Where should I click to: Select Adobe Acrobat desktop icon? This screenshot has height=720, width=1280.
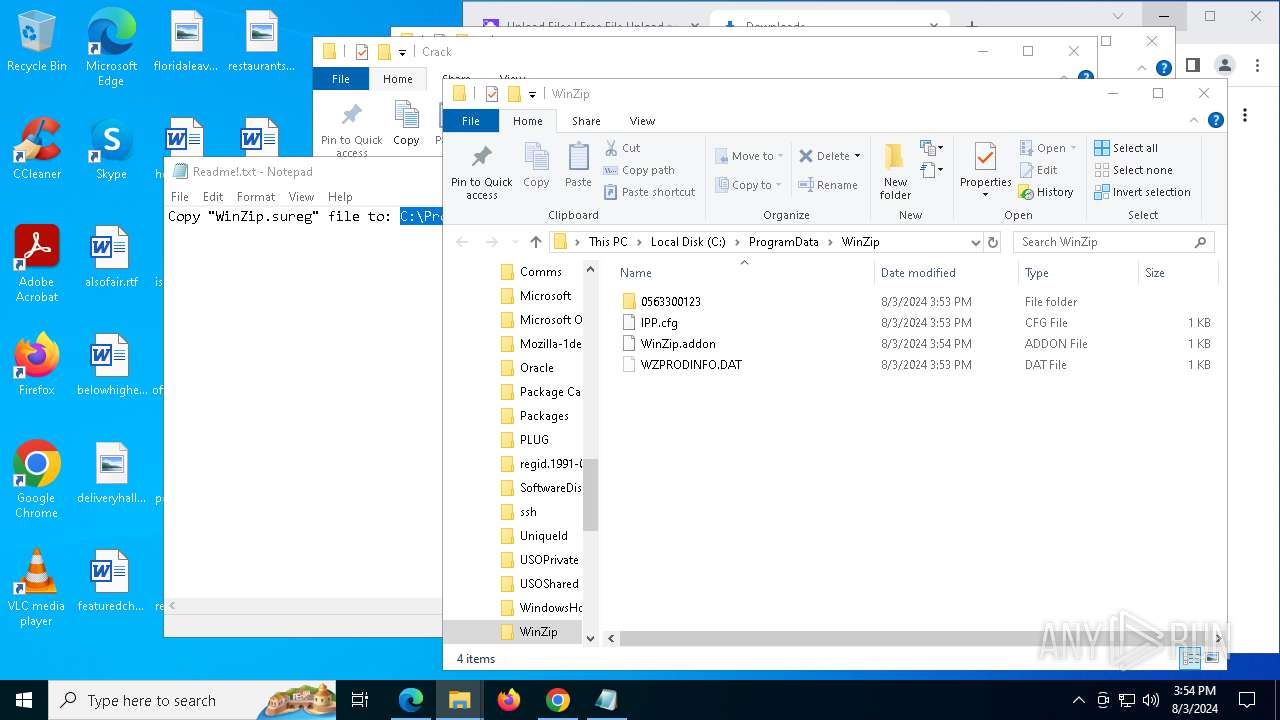37,264
